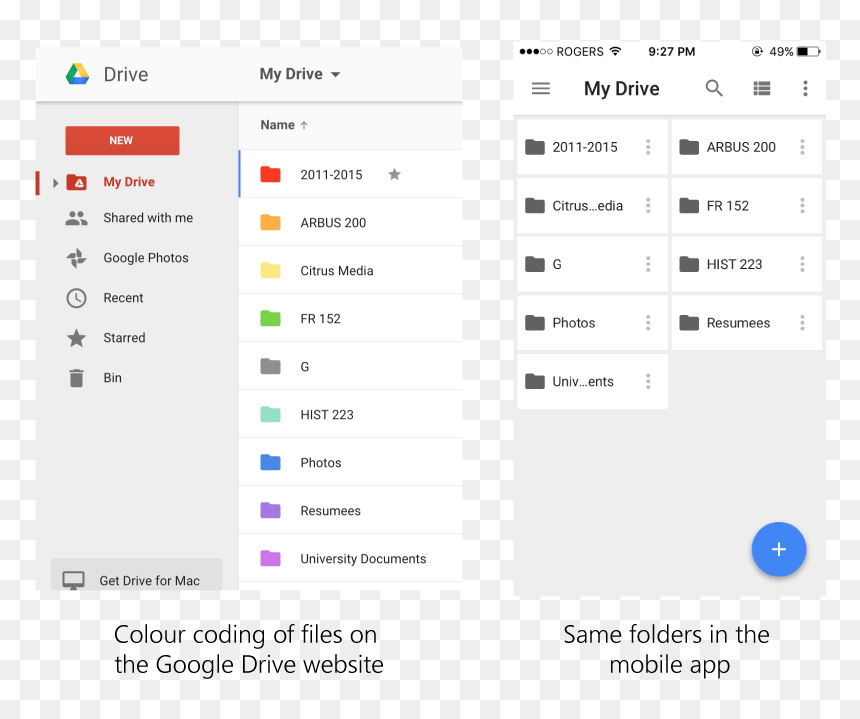Open Google Photos in sidebar
Image resolution: width=860 pixels, height=719 pixels.
coord(146,258)
